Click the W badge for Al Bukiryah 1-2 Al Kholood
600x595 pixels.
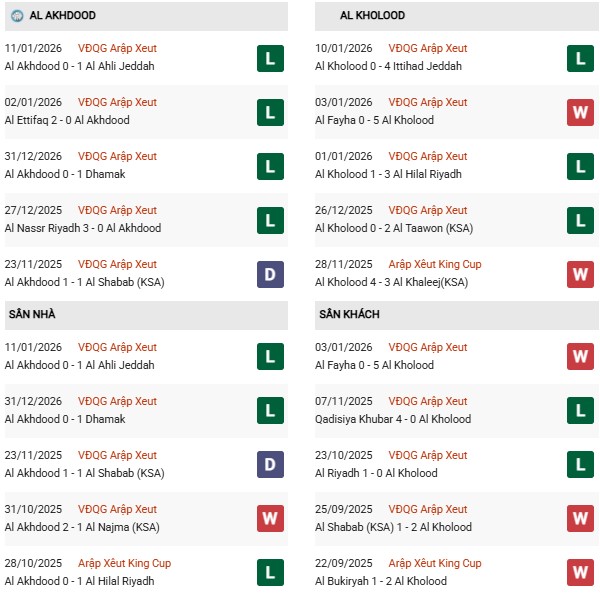point(580,573)
